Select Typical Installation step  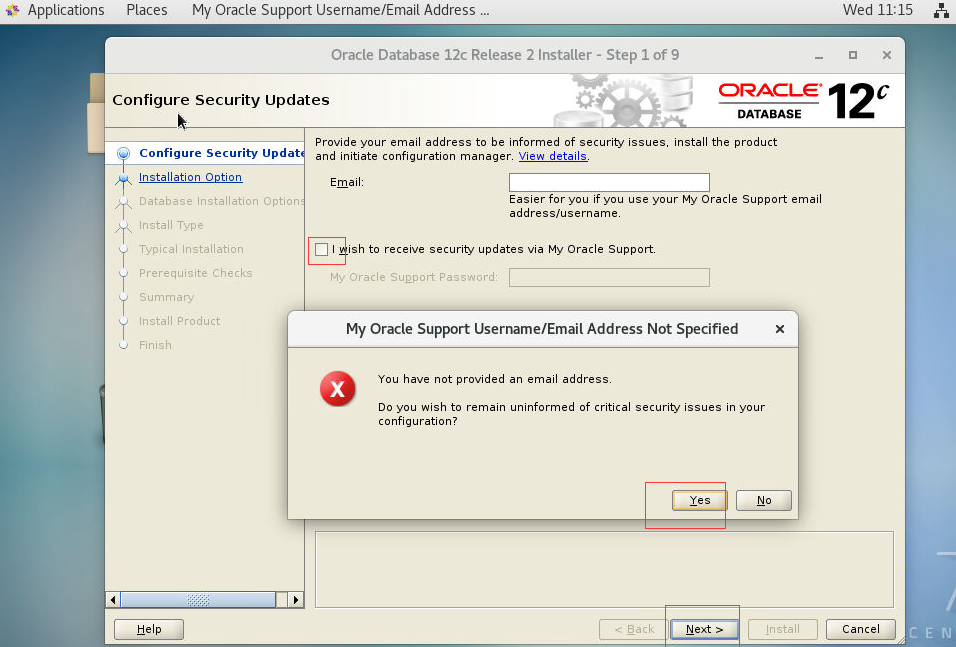(x=191, y=249)
